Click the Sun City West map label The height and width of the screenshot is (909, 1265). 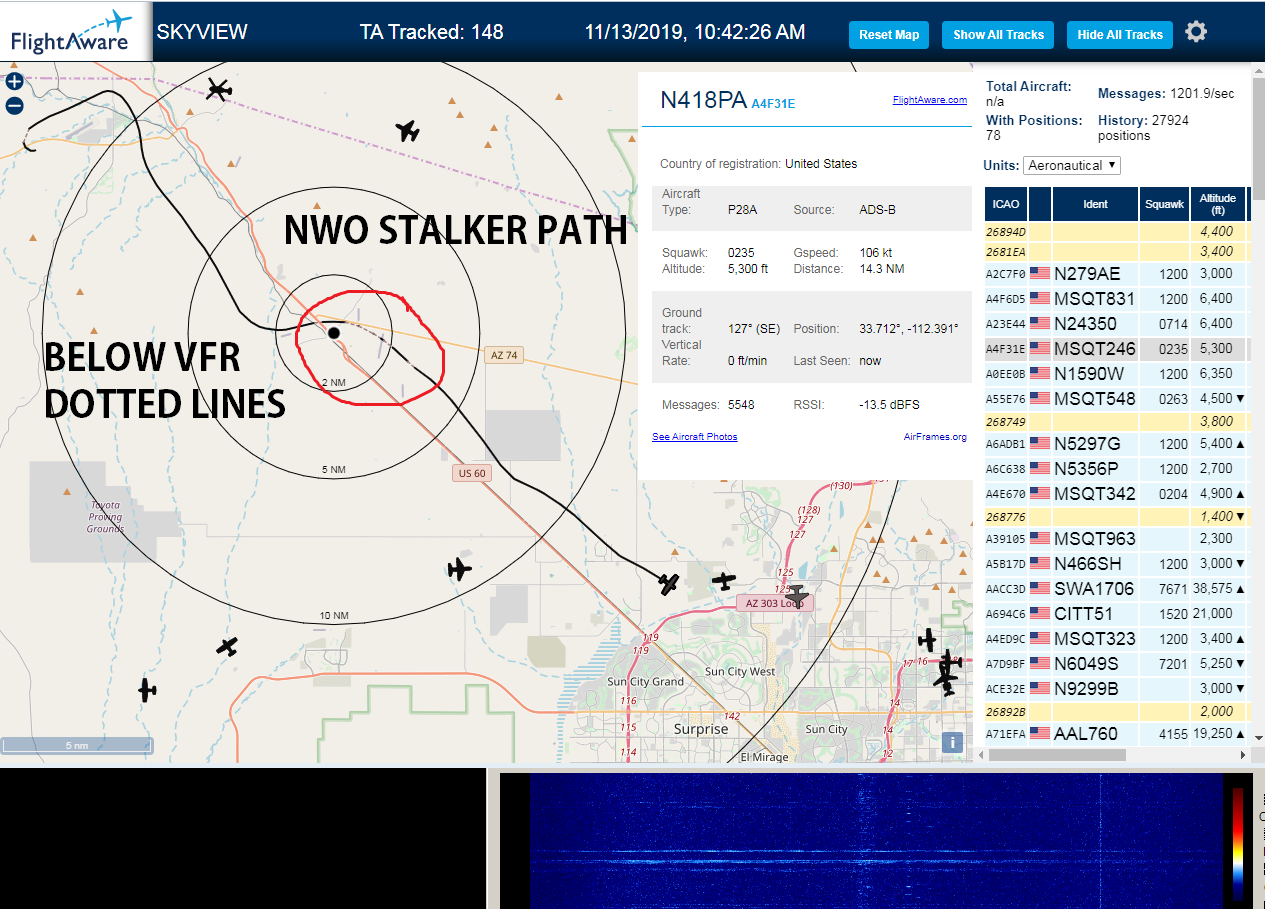[739, 671]
